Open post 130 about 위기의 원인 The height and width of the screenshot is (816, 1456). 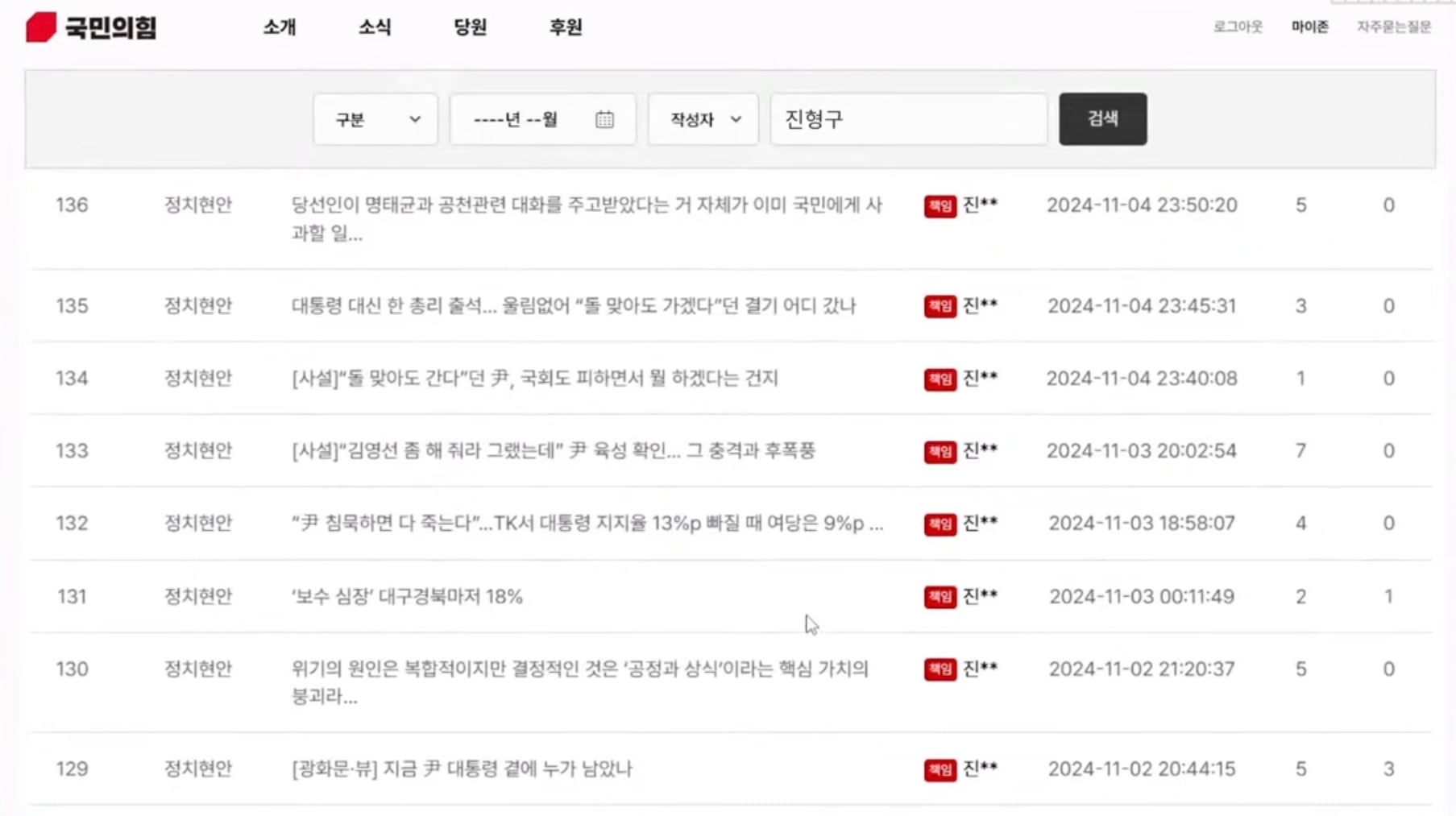point(580,682)
